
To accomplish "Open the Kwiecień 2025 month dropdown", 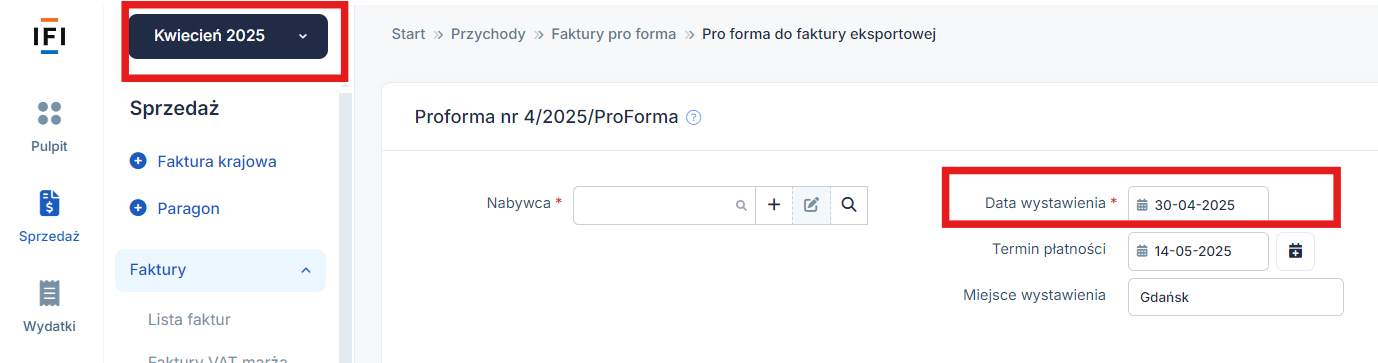I will click(228, 36).
